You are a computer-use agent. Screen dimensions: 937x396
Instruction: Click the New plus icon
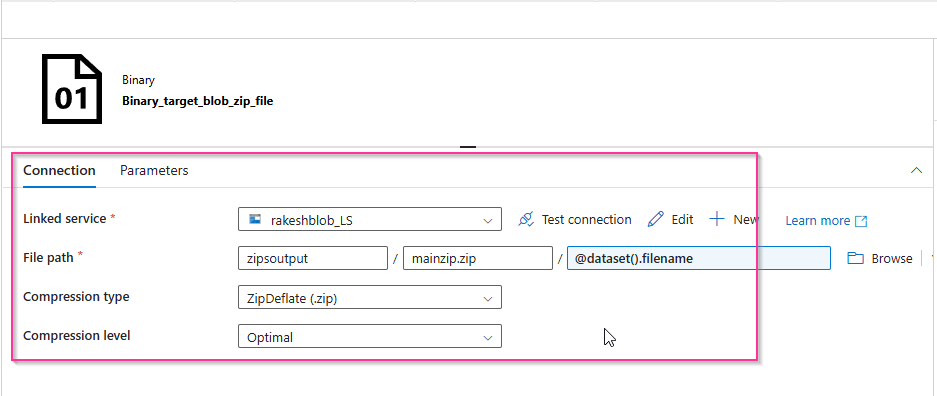716,219
